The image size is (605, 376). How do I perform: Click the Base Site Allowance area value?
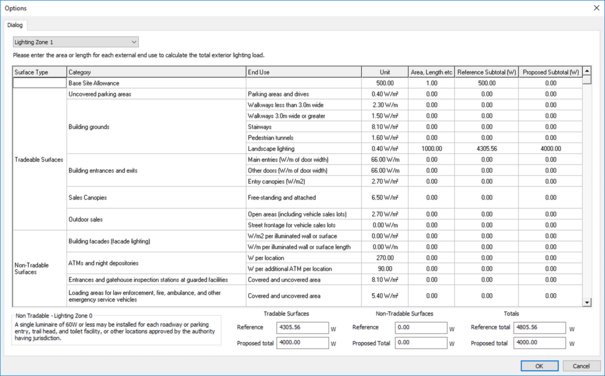431,83
